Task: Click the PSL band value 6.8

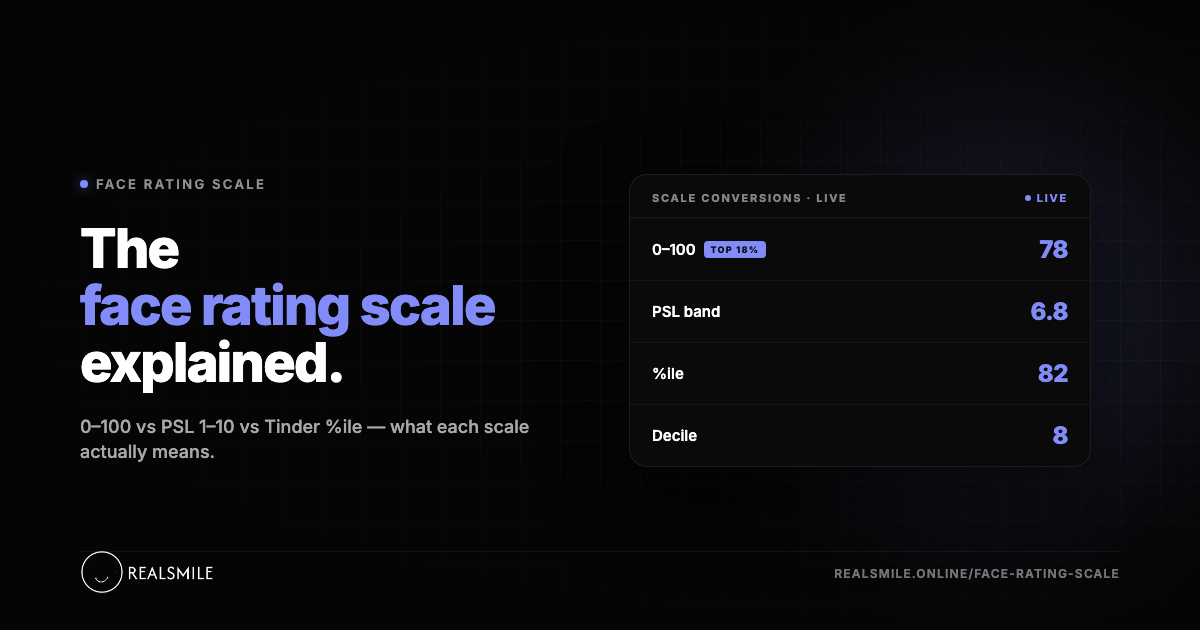Action: tap(1049, 312)
